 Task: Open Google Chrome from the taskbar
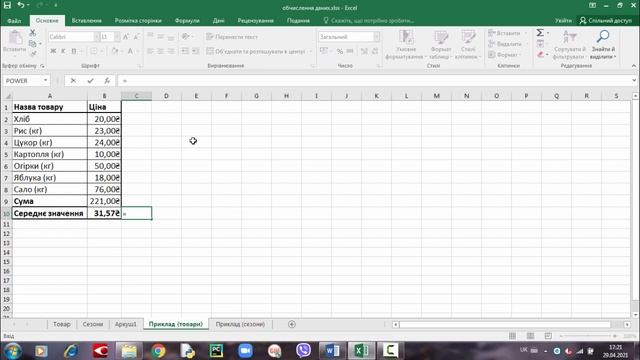(x=158, y=351)
